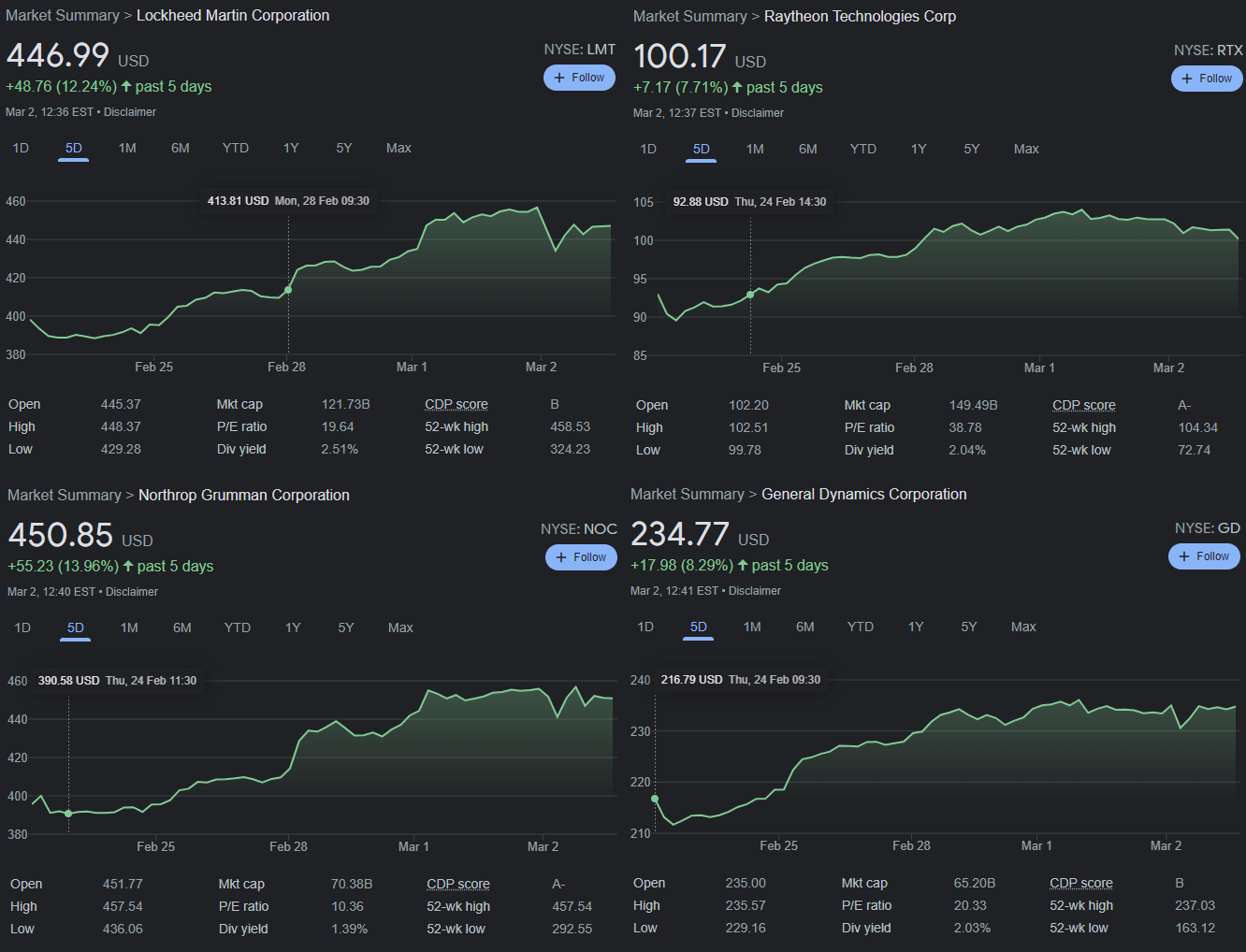The width and height of the screenshot is (1246, 952).
Task: Click Northrop Grumman market cap value 70.38B
Action: 352,884
